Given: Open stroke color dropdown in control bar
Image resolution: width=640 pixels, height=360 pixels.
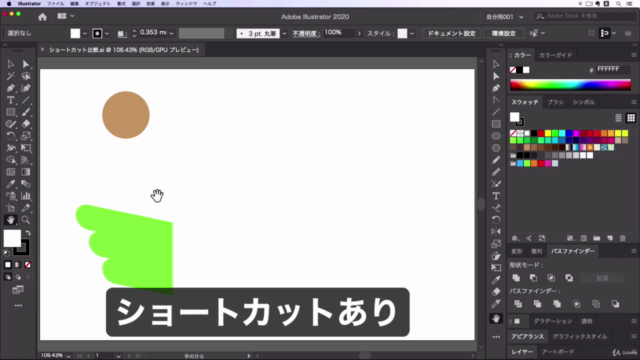Looking at the screenshot, I should [107, 33].
